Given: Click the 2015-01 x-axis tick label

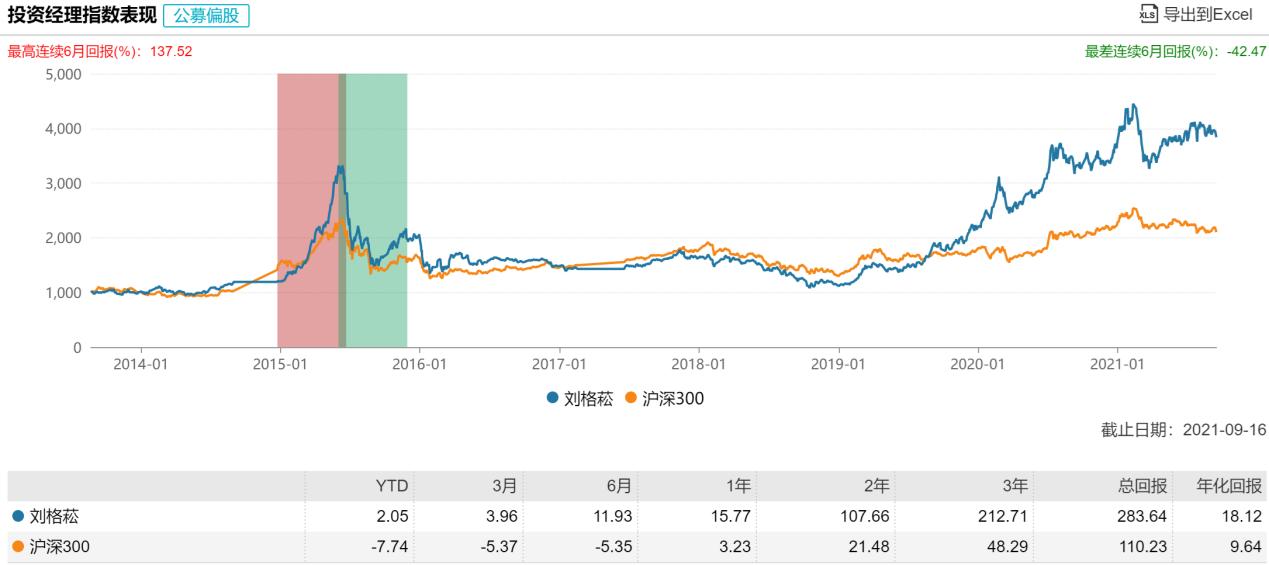Looking at the screenshot, I should pos(279,364).
